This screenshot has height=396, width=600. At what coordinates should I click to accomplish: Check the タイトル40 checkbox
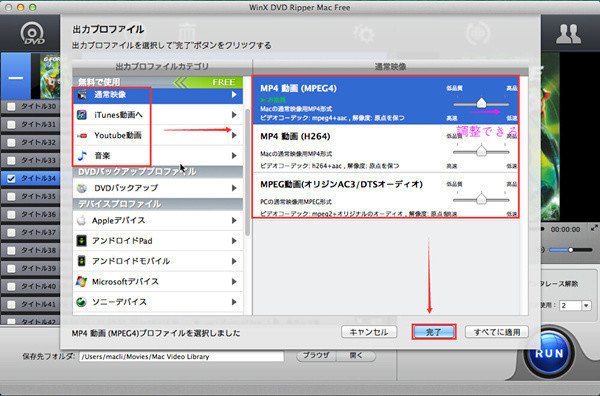(x=11, y=286)
